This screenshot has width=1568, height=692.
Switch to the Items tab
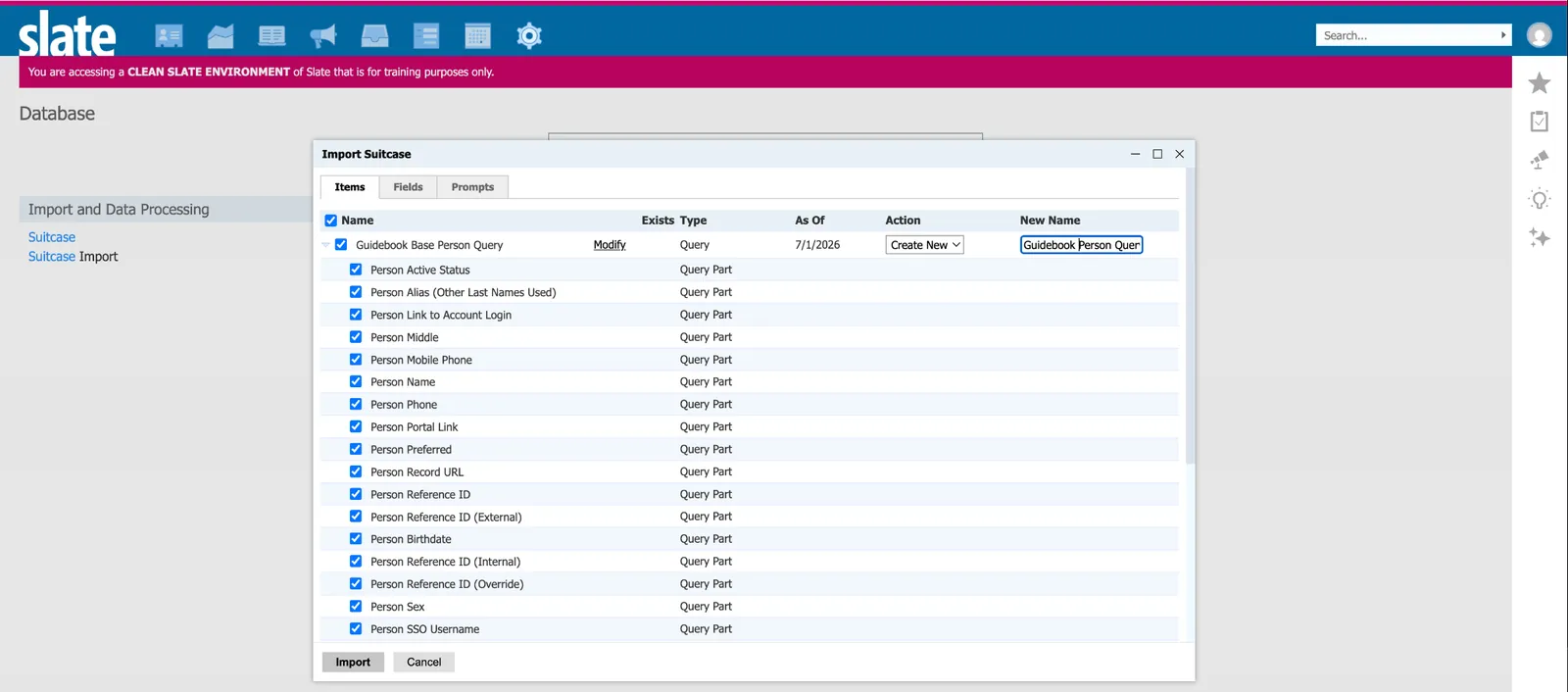coord(350,187)
